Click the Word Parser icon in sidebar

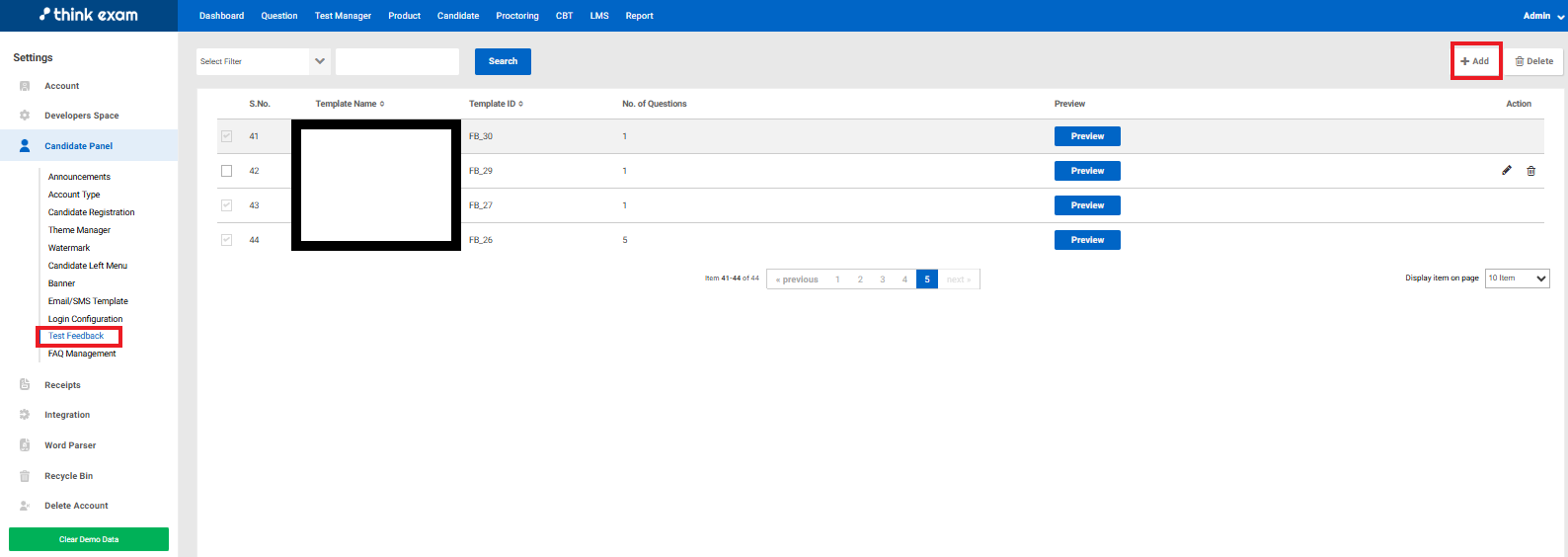tap(25, 445)
